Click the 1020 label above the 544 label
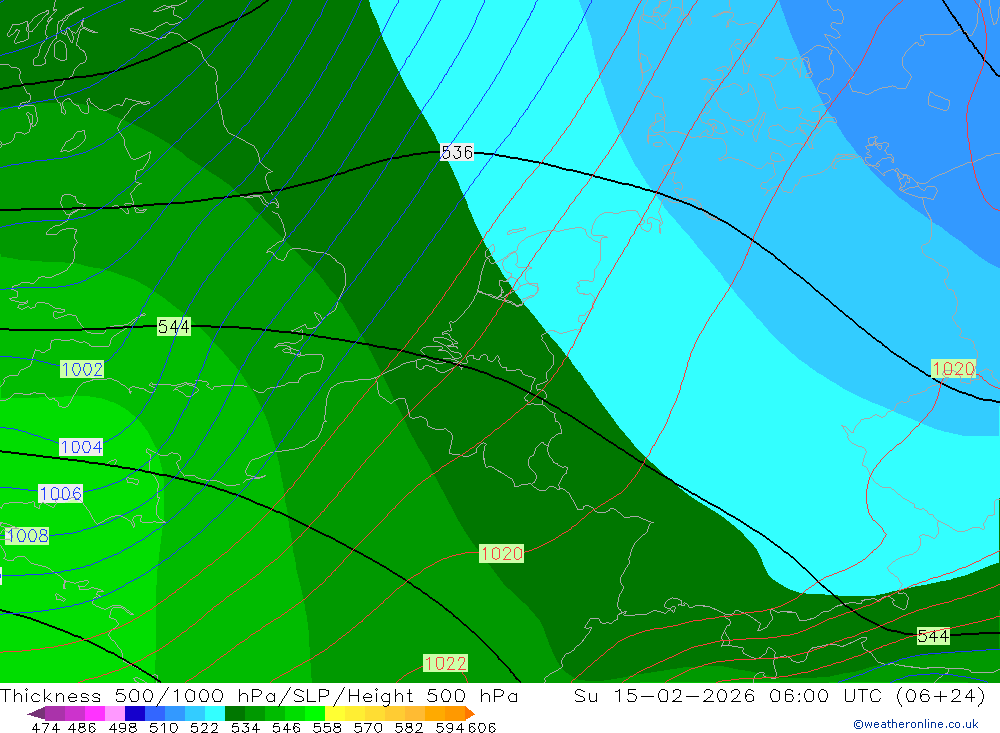The width and height of the screenshot is (1000, 733). (x=953, y=369)
